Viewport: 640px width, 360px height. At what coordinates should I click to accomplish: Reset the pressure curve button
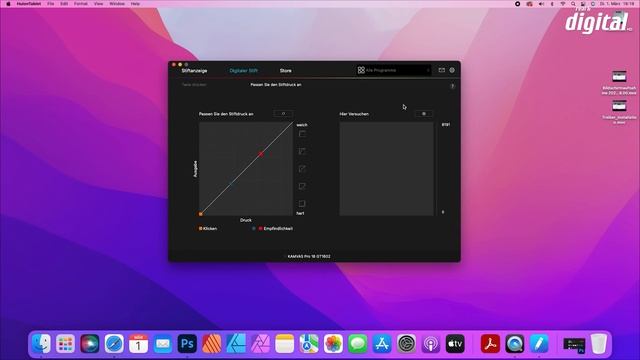click(x=283, y=113)
